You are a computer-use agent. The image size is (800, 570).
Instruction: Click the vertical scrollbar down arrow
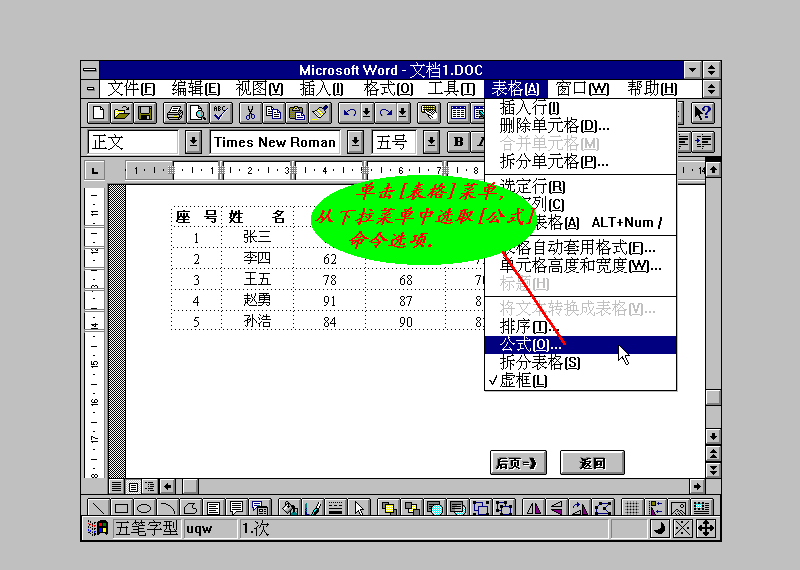tap(712, 436)
